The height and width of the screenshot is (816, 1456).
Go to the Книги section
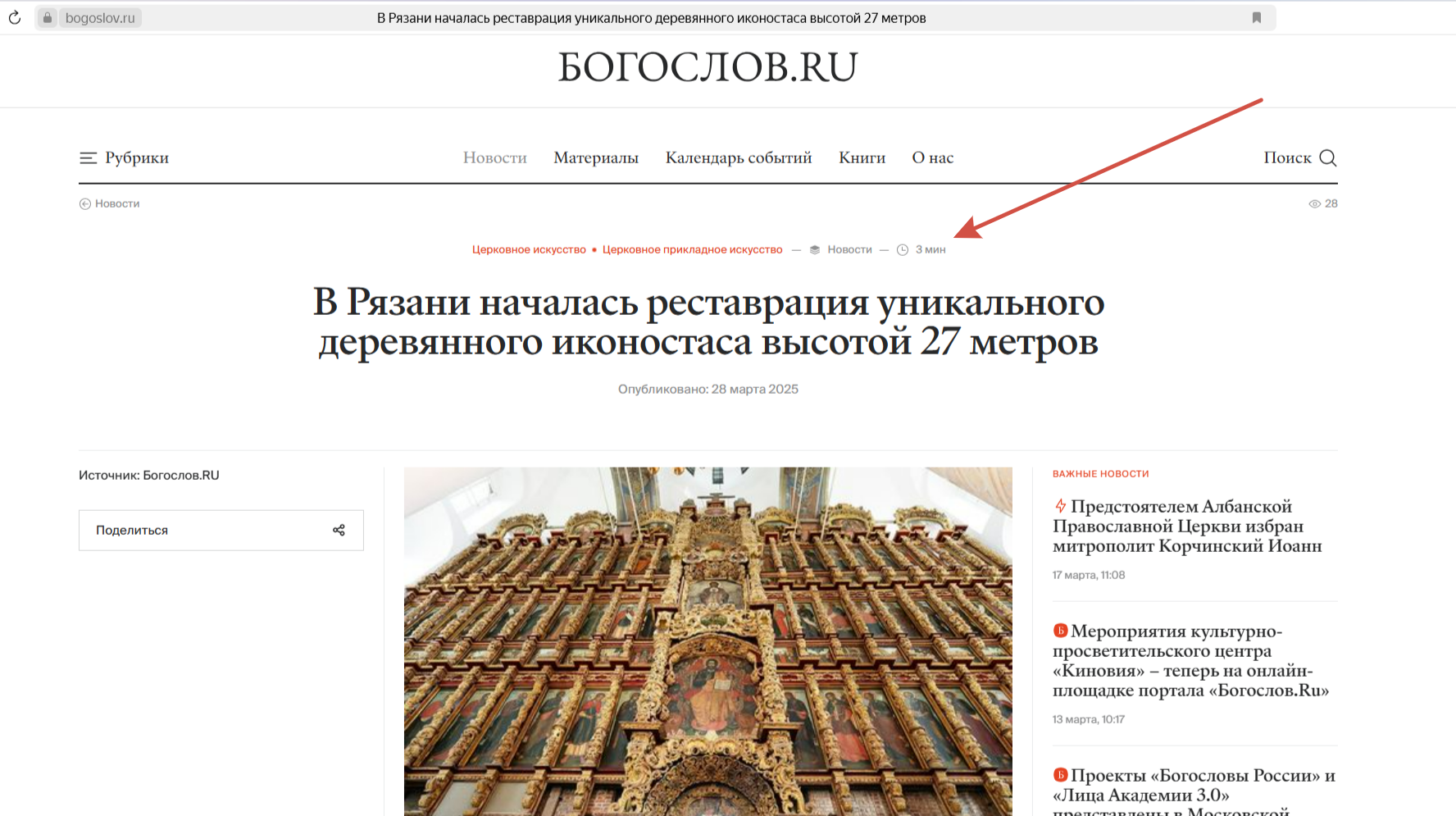click(x=862, y=157)
